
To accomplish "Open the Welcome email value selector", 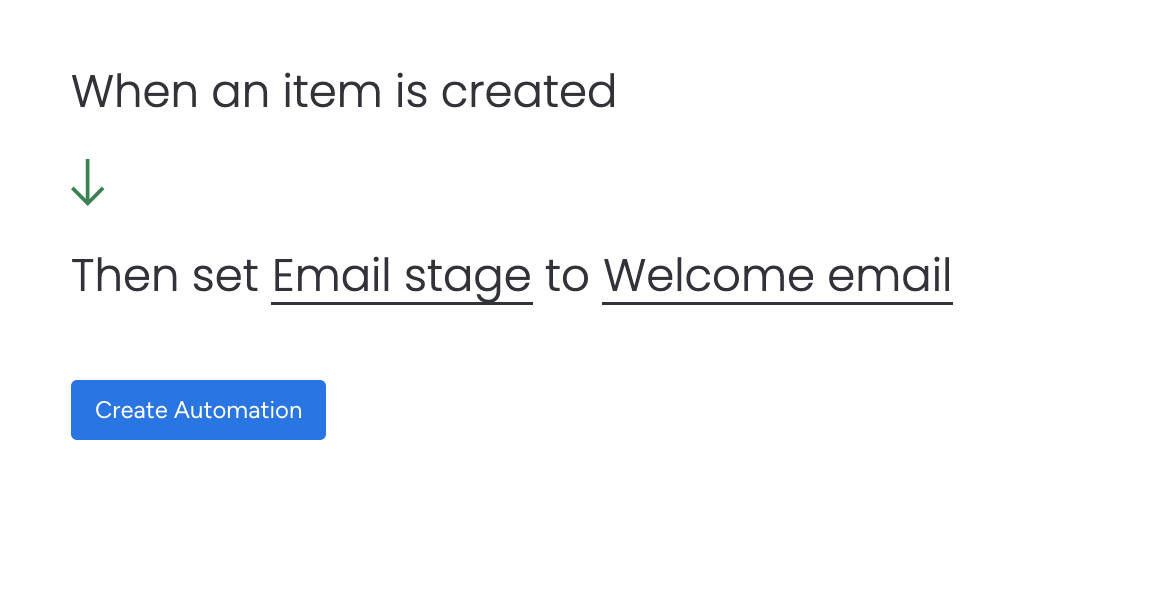I will [777, 277].
